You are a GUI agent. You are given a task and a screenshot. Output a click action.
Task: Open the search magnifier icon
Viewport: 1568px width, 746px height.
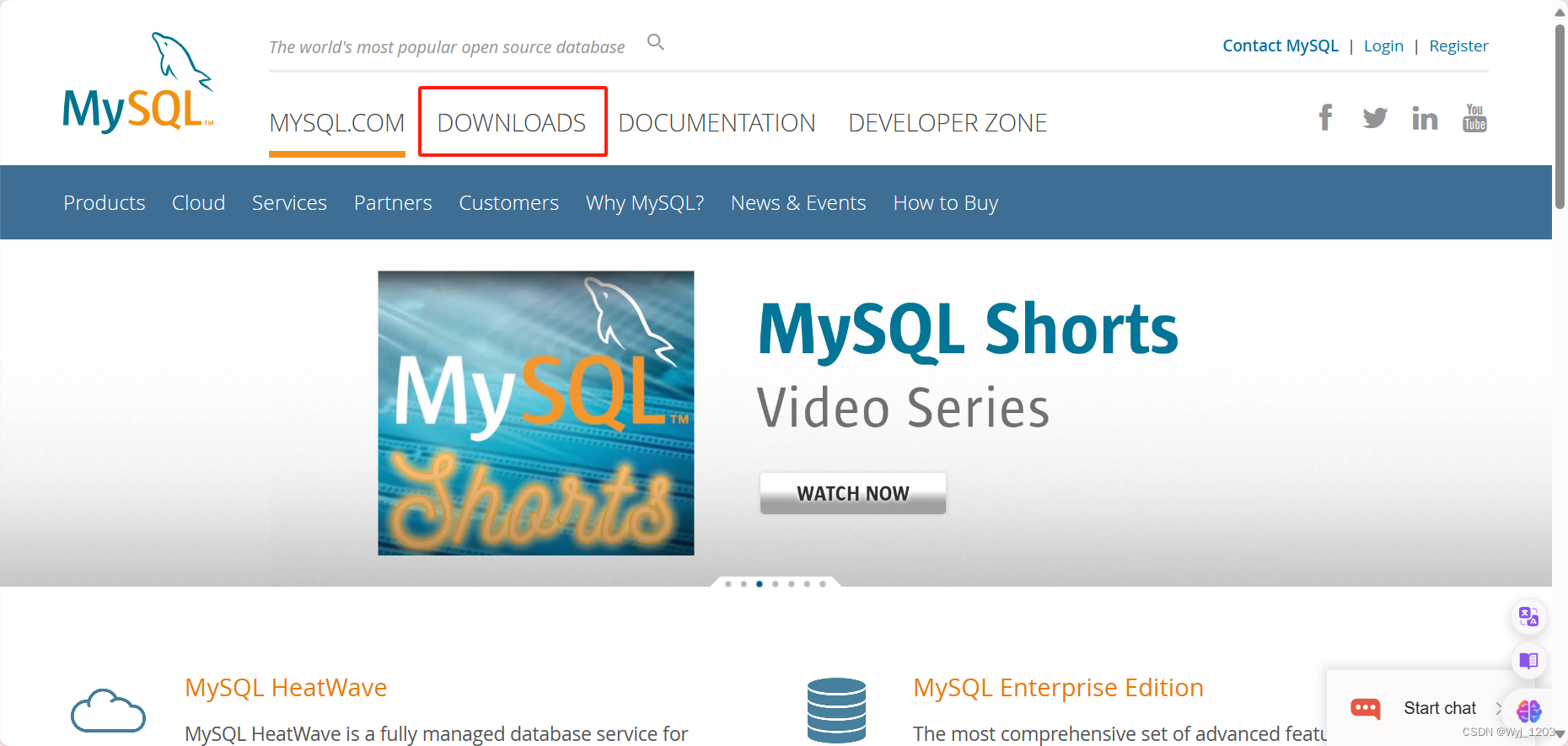(656, 42)
